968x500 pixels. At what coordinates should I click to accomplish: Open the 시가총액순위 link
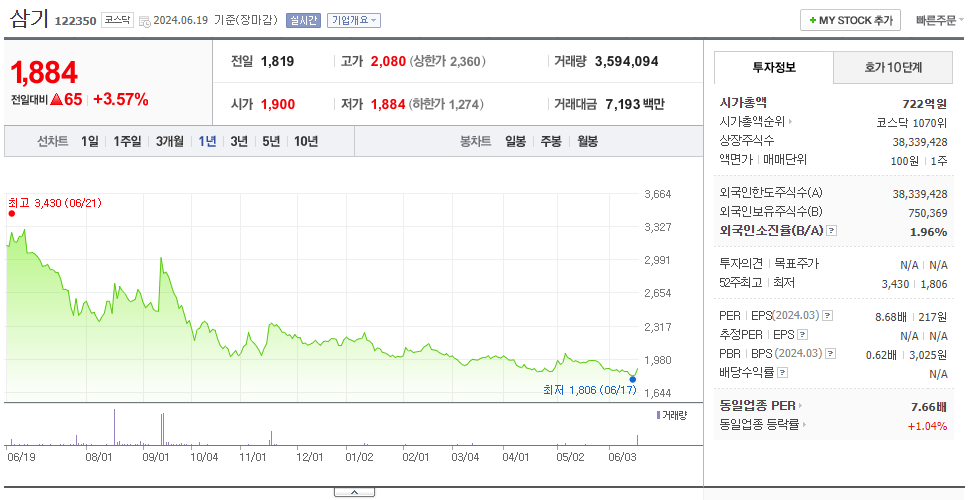tap(756, 122)
